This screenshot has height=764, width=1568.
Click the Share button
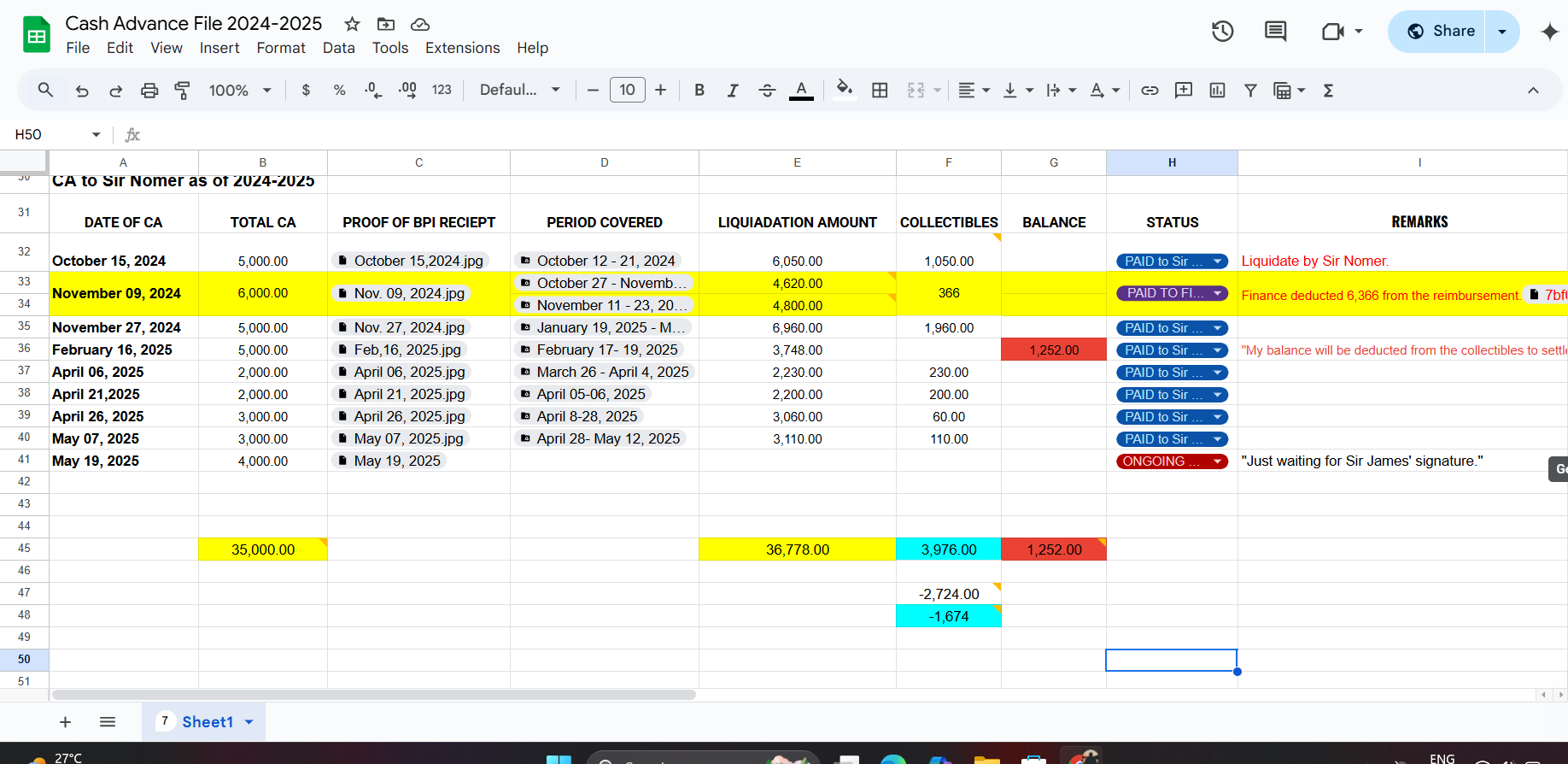tap(1437, 32)
